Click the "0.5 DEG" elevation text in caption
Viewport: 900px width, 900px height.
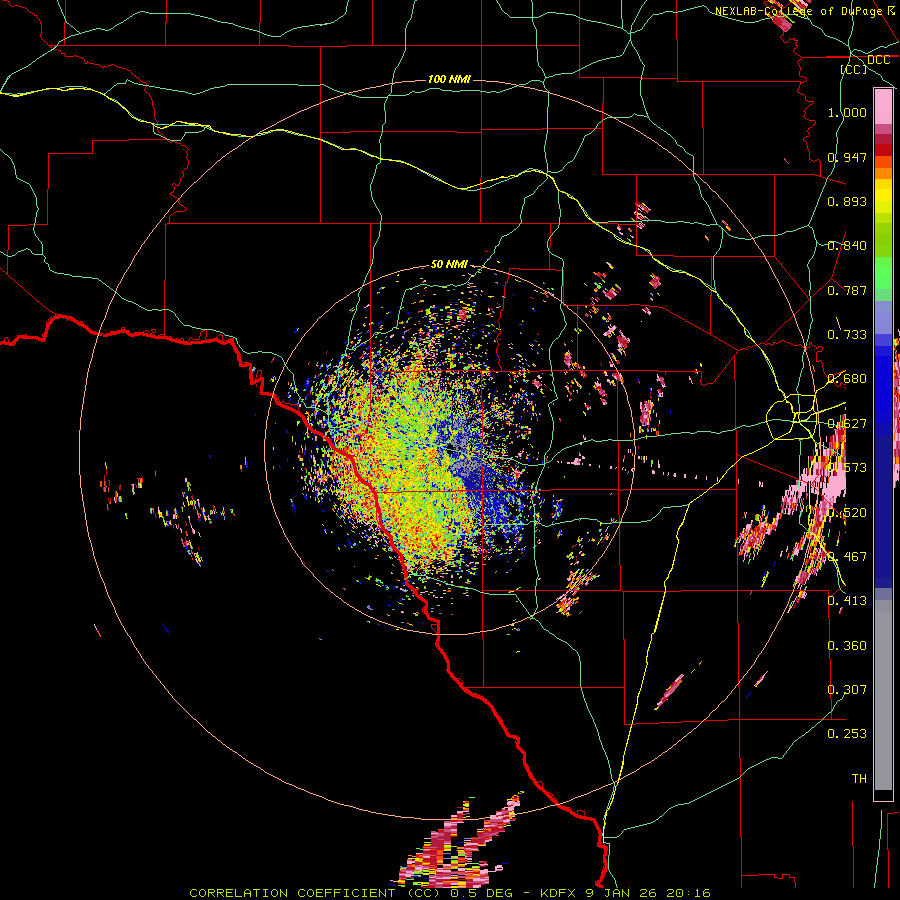[481, 893]
